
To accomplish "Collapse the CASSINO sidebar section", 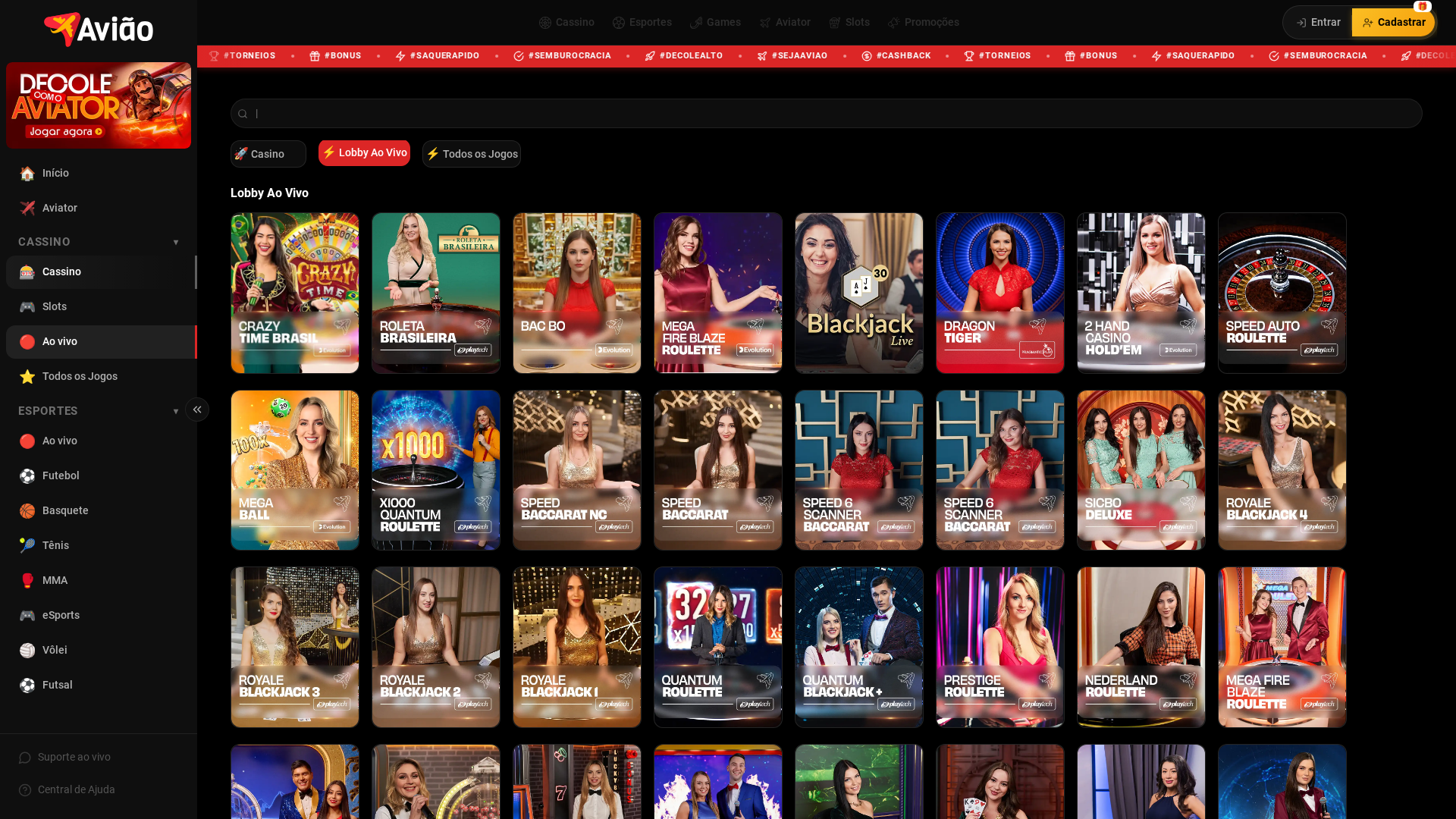I will tap(176, 243).
